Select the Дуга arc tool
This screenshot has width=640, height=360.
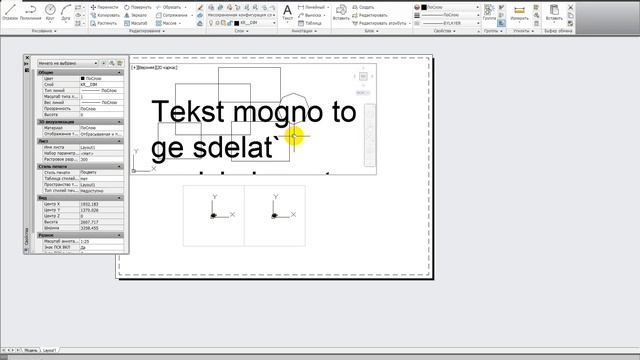click(66, 12)
